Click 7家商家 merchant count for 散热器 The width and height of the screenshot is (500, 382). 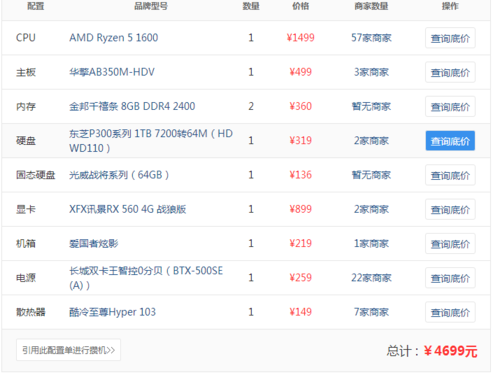coord(371,312)
